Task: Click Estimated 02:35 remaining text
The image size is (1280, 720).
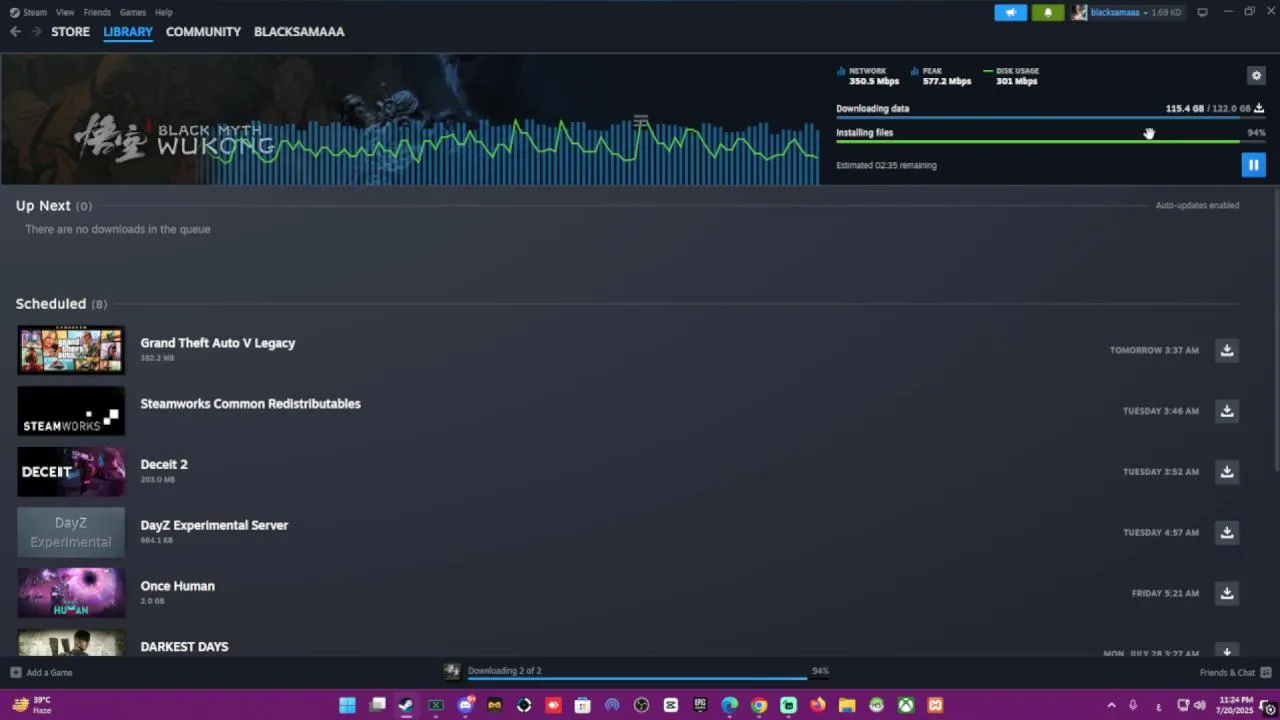Action: [886, 166]
